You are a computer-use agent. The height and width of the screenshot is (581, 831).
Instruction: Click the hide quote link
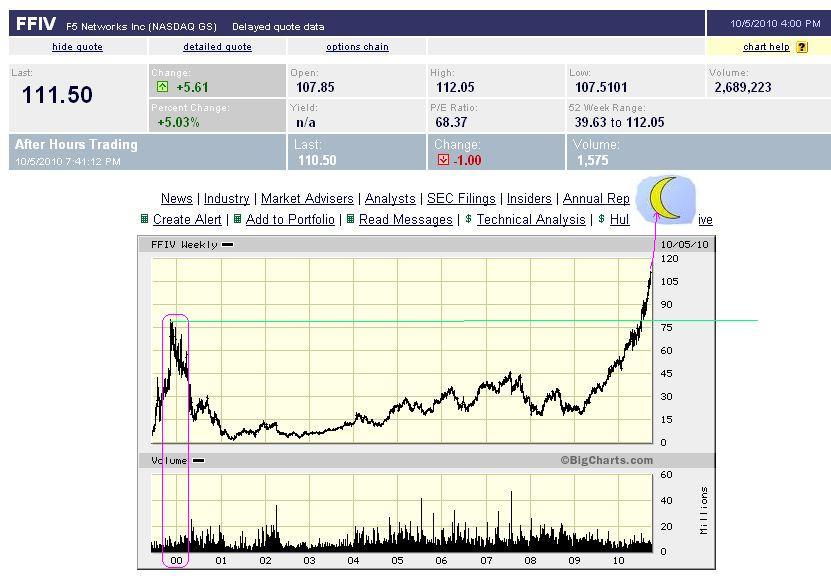tap(77, 47)
